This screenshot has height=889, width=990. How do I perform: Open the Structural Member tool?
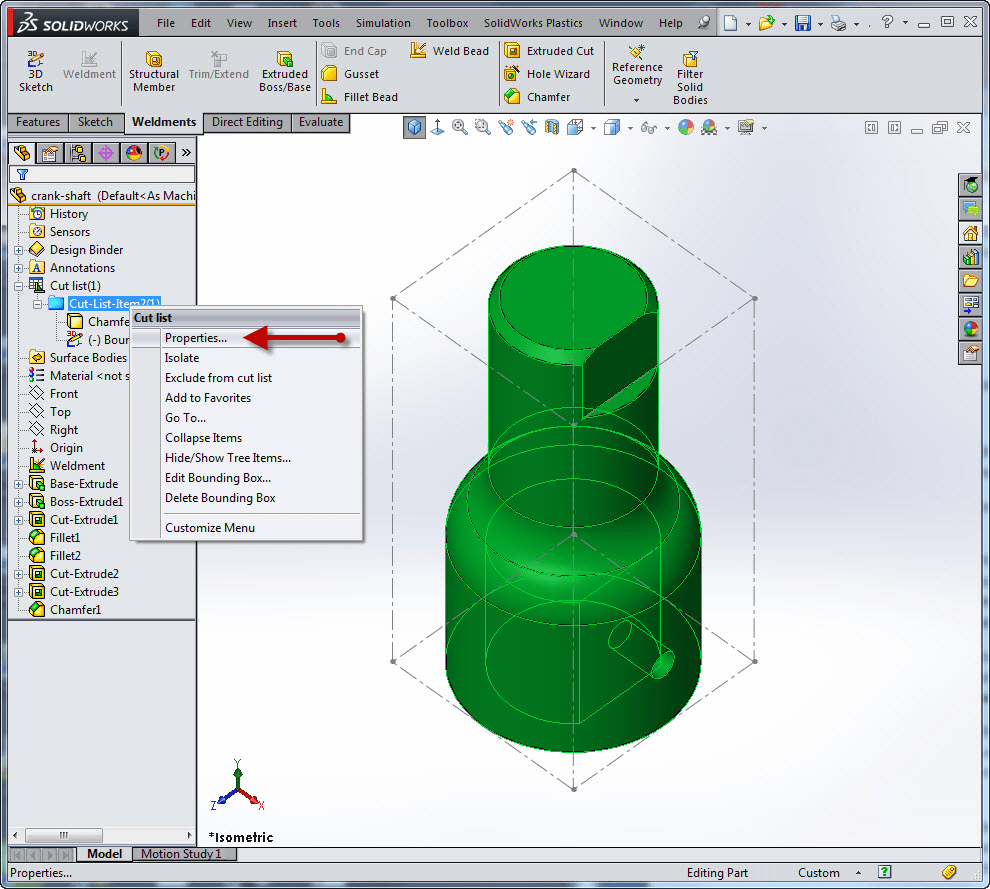tap(153, 71)
